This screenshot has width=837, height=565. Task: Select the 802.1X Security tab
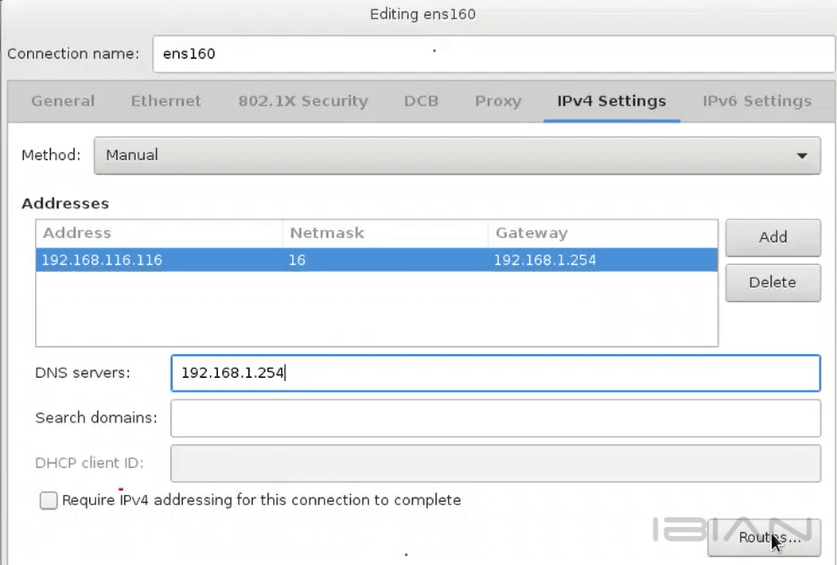point(303,101)
